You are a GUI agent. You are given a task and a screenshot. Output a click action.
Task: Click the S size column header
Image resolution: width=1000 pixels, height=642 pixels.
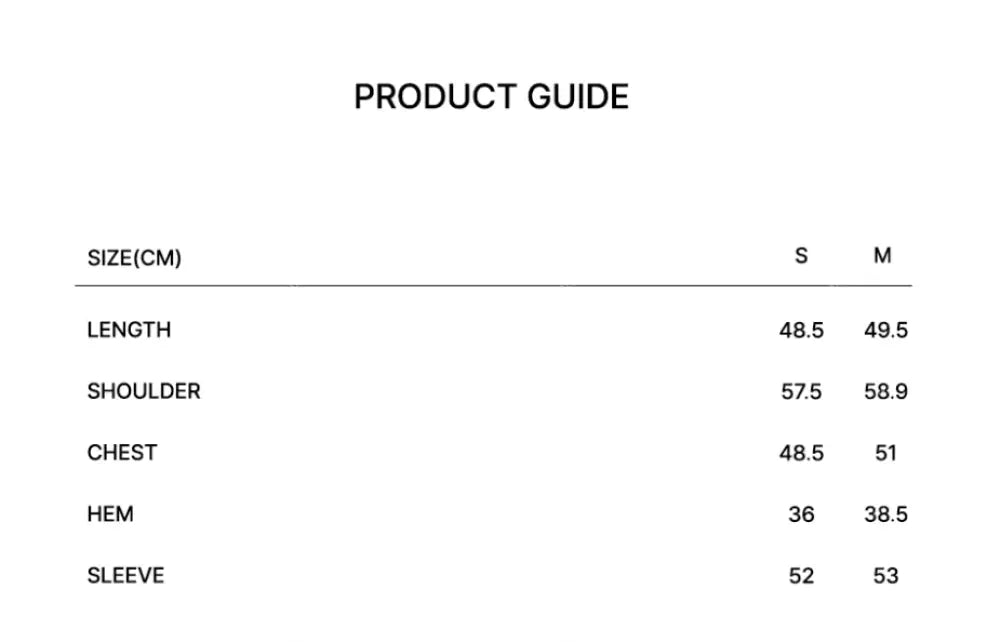801,256
